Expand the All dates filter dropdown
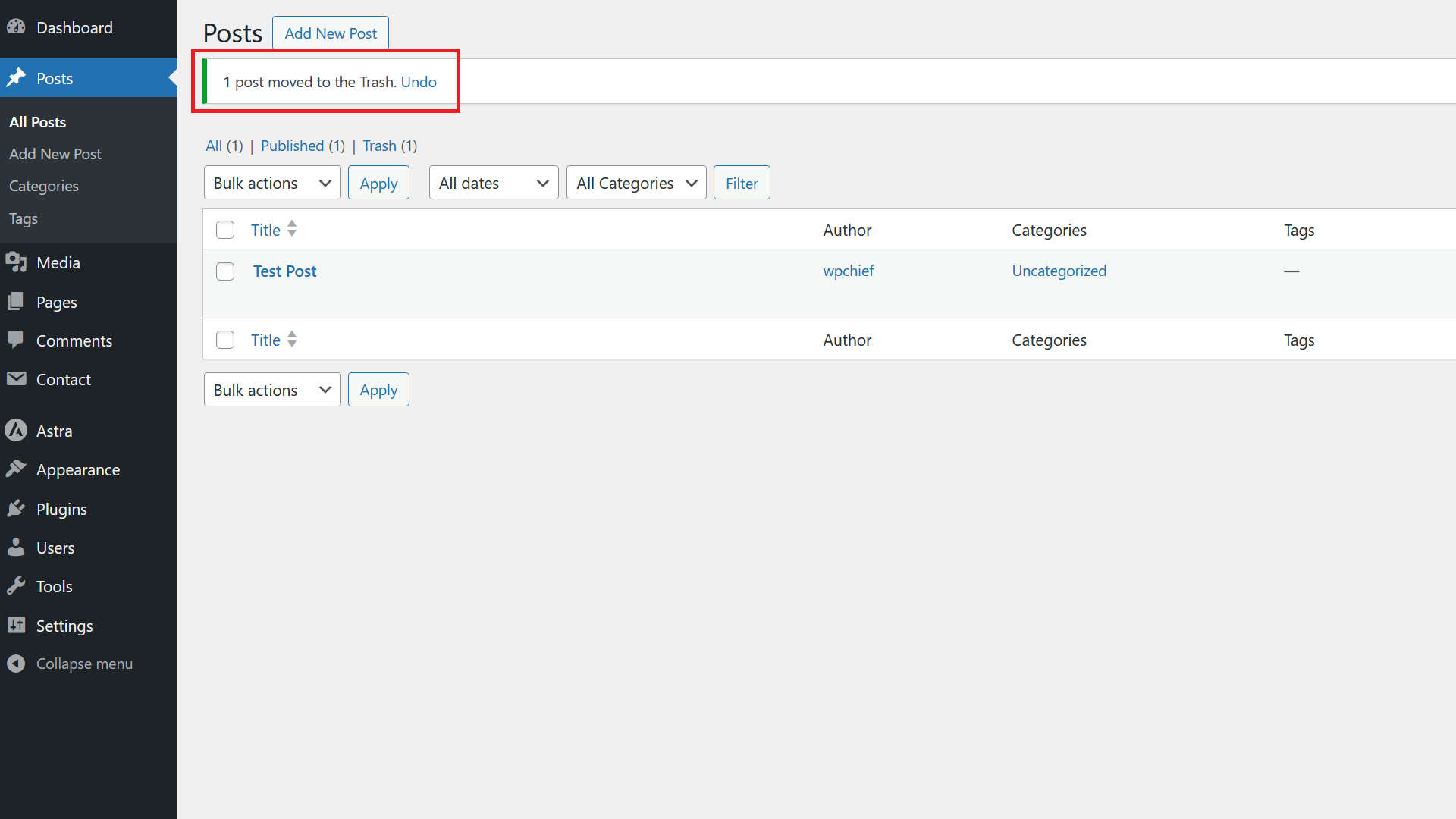Screen dimensions: 1456x819 tap(491, 183)
